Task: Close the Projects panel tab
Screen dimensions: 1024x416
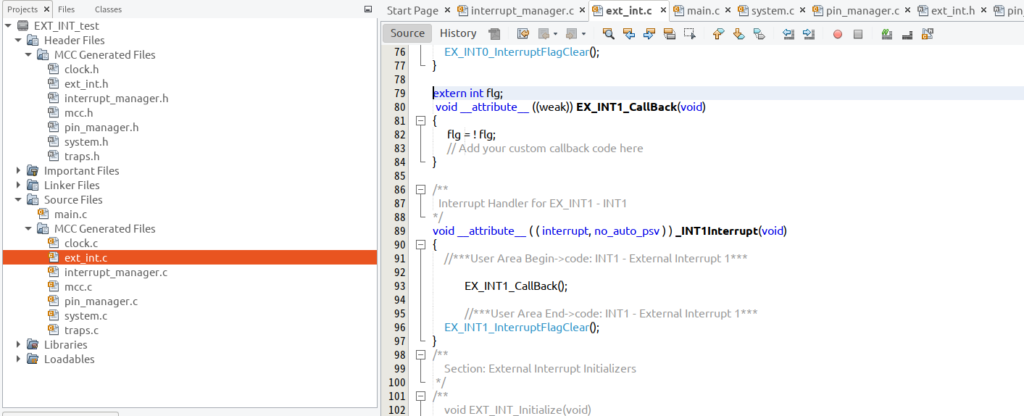Action: [x=46, y=10]
